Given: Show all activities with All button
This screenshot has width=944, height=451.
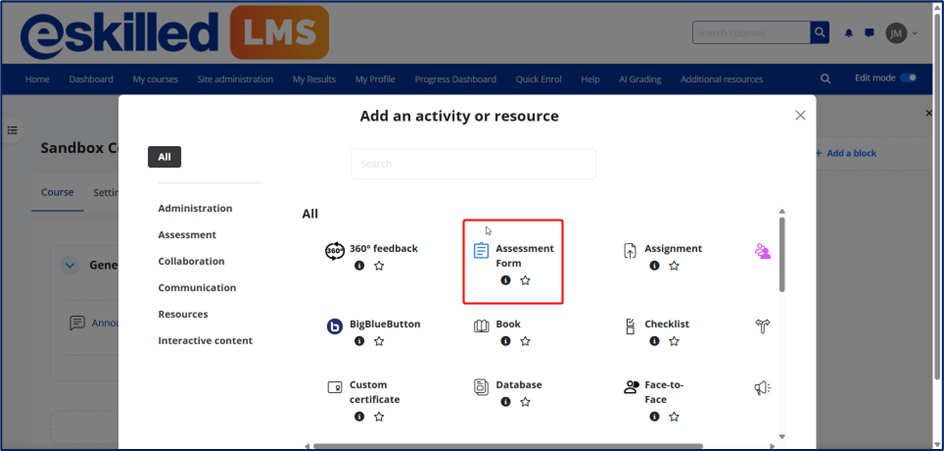Looking at the screenshot, I should tap(164, 157).
